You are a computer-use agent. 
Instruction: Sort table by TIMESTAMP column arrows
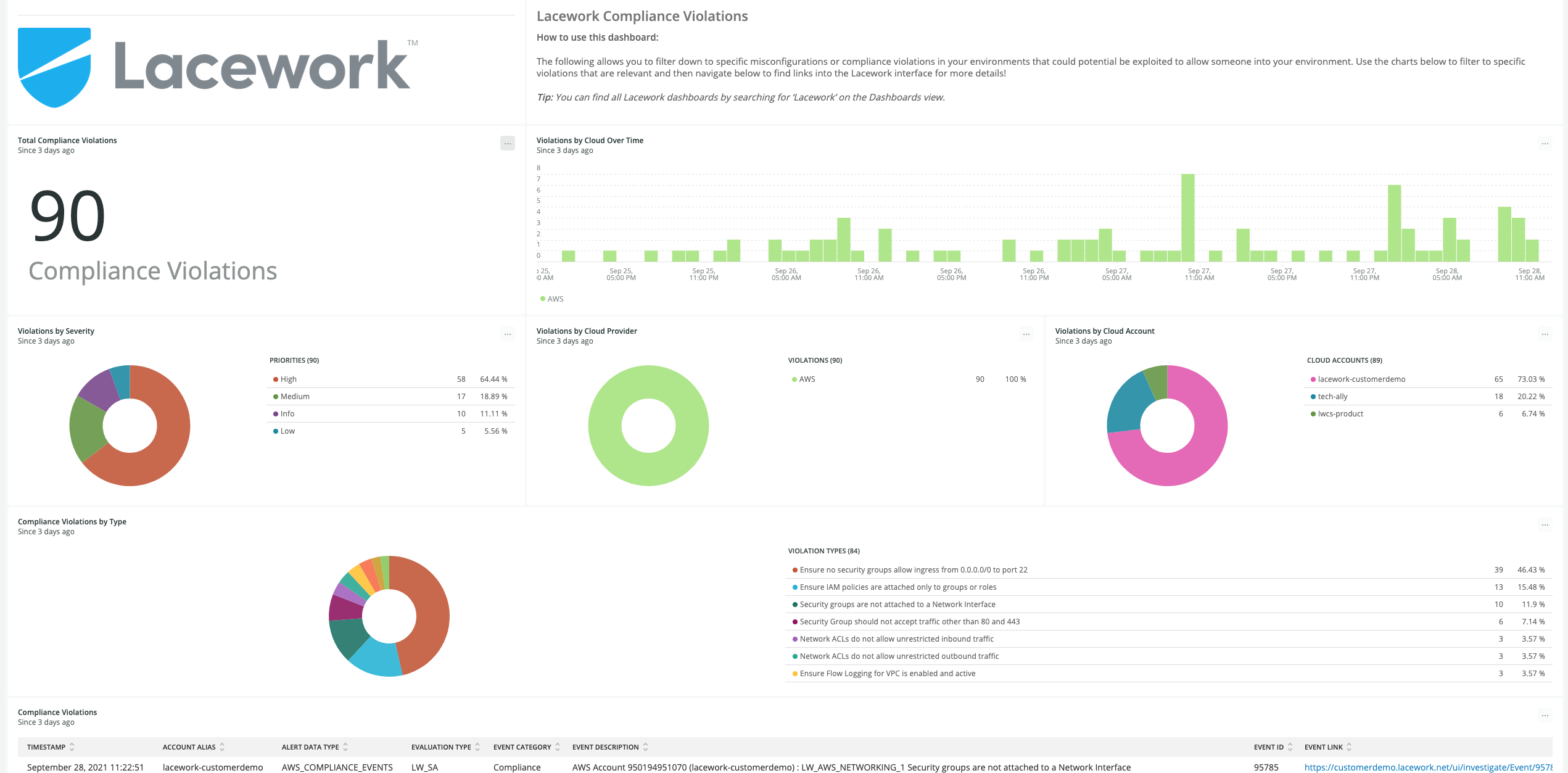(72, 747)
